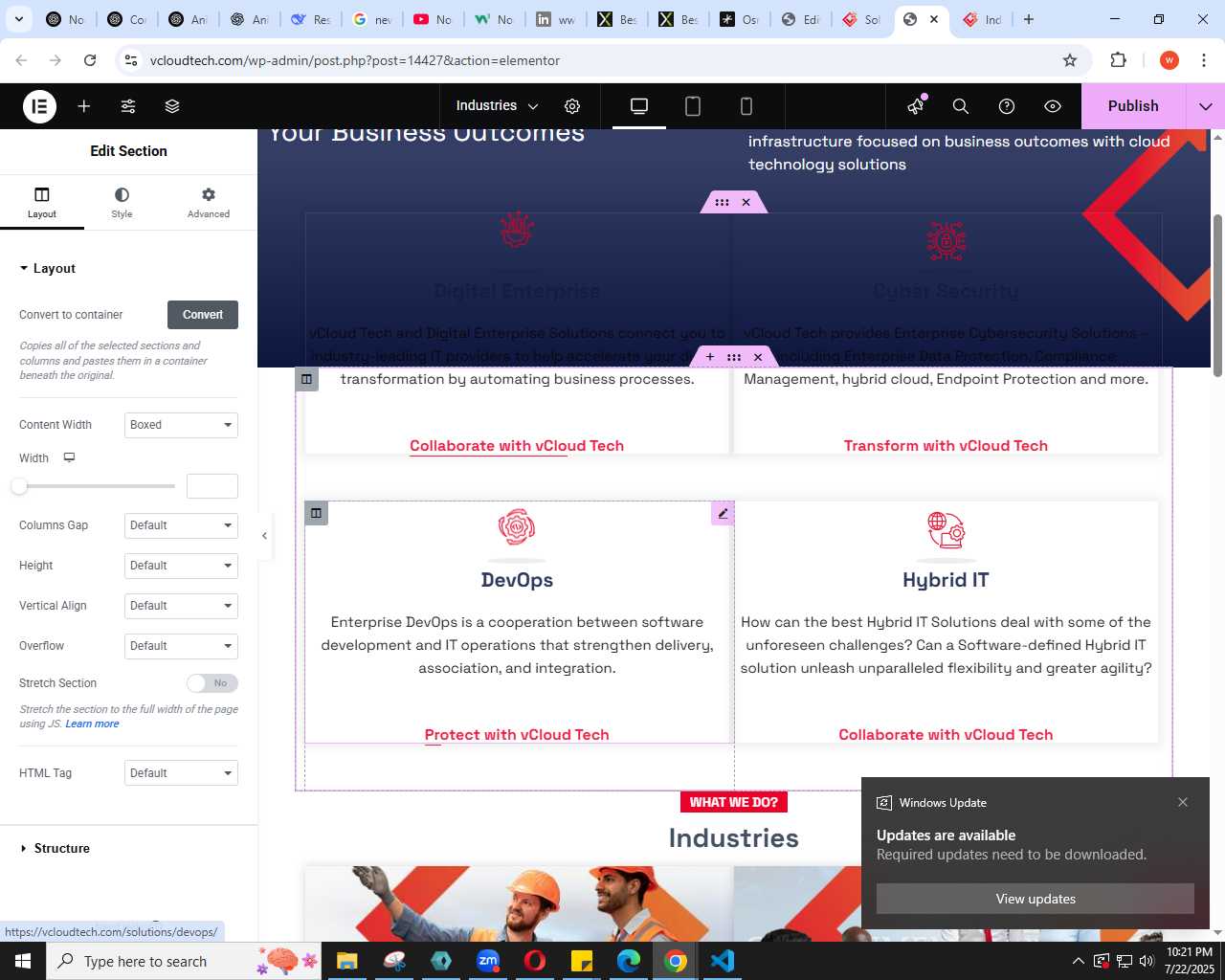This screenshot has height=980, width=1225.
Task: Open page settings gear icon
Action: pos(572,106)
